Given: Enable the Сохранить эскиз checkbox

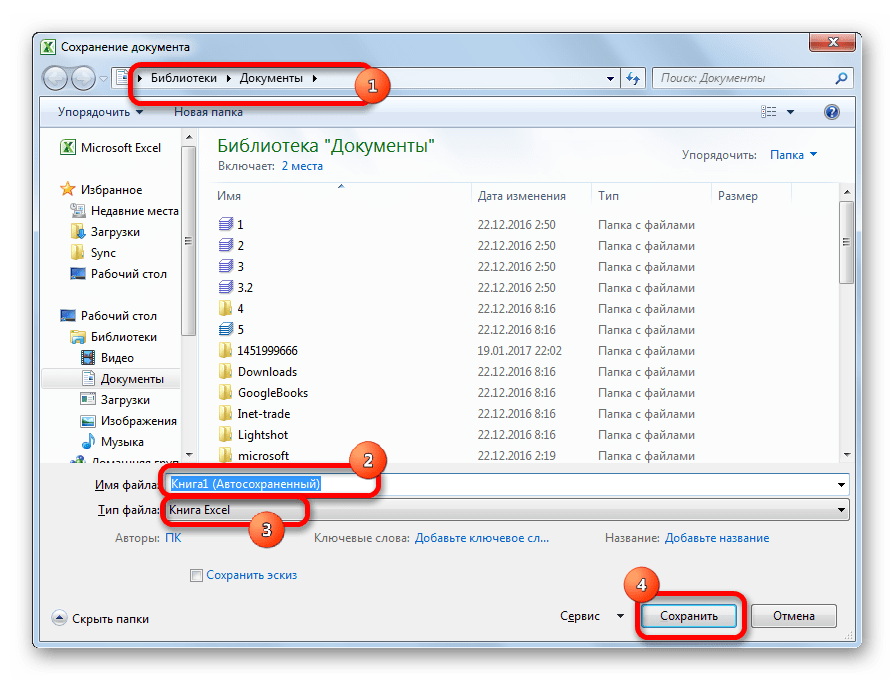Looking at the screenshot, I should point(197,575).
